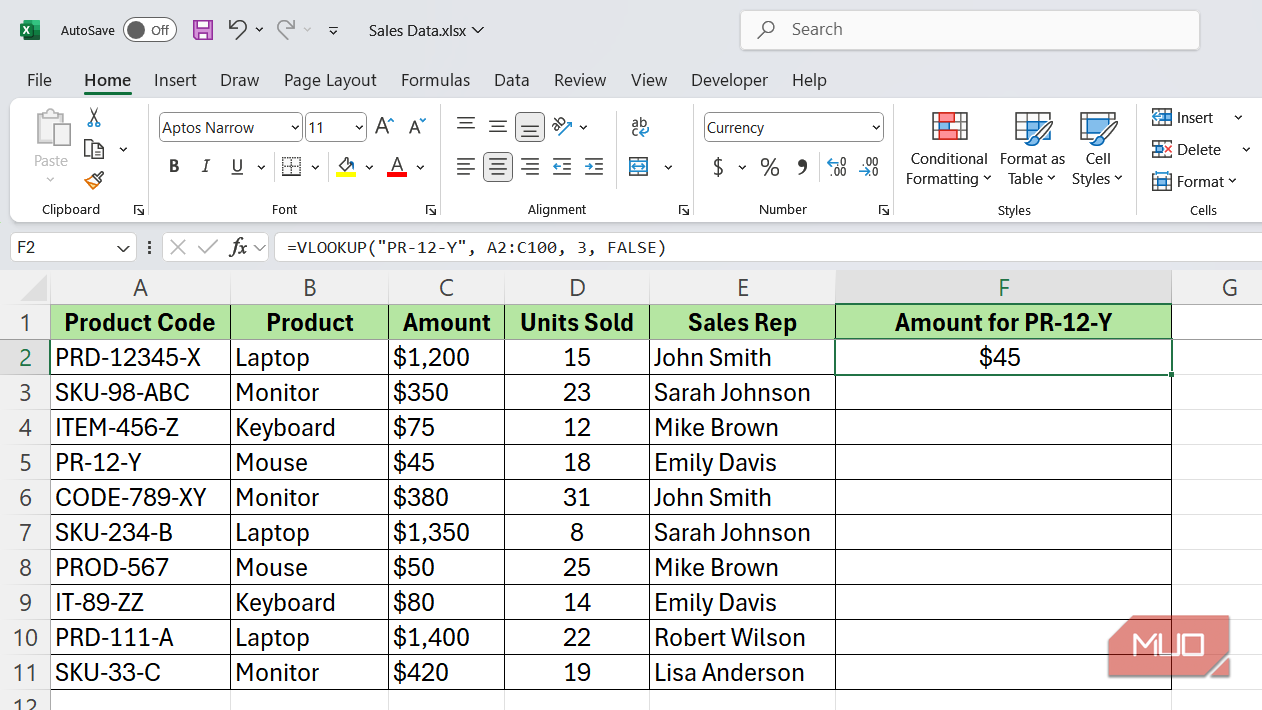This screenshot has width=1262, height=710.
Task: Open Conditional Formatting menu
Action: 949,148
